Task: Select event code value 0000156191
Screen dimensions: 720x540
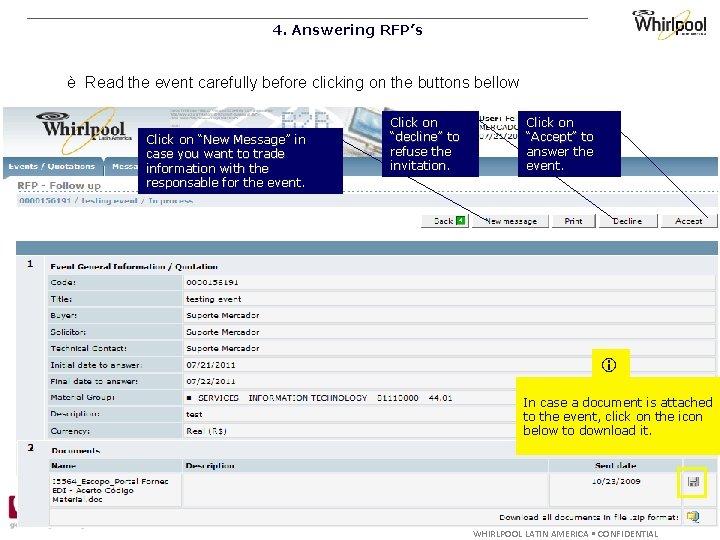Action: [x=212, y=282]
